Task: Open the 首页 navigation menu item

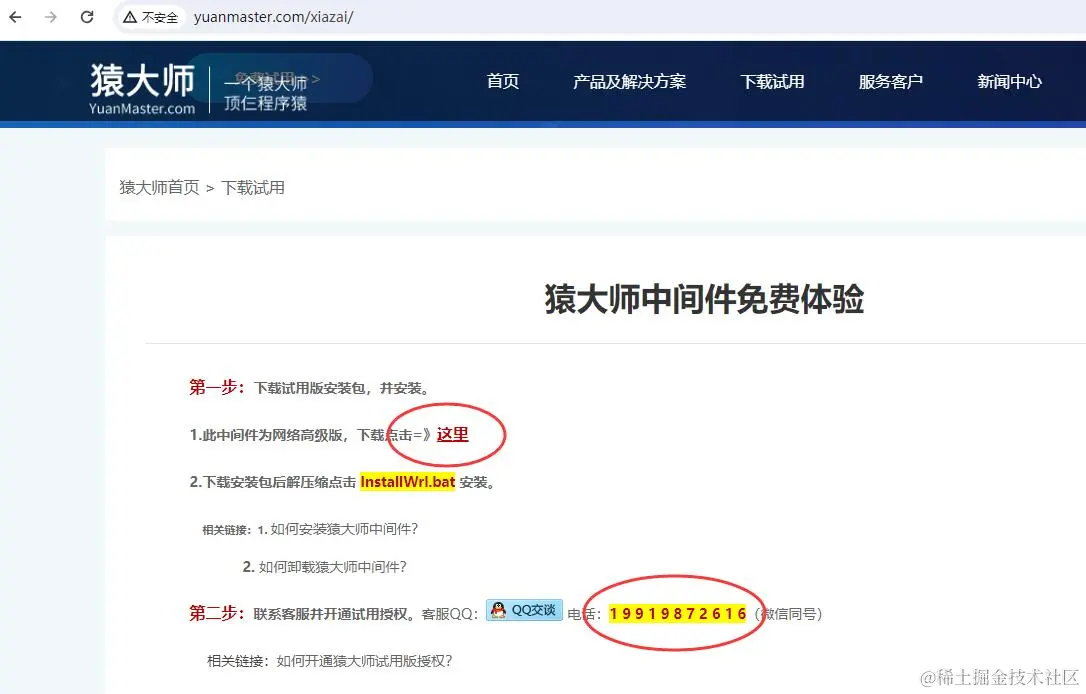Action: click(x=503, y=82)
